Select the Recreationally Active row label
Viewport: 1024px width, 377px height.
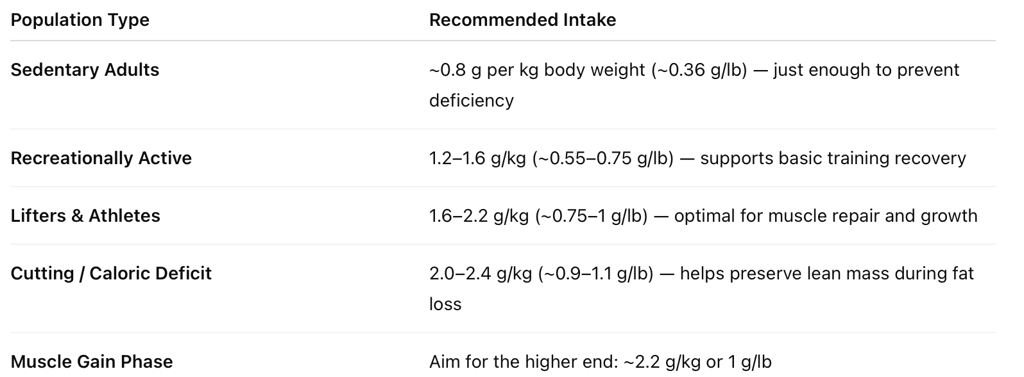(101, 158)
